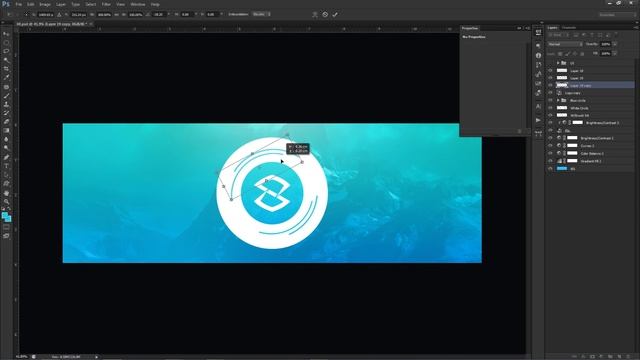Select the Properties panel tab
Screen dimensions: 640x360
470,28
